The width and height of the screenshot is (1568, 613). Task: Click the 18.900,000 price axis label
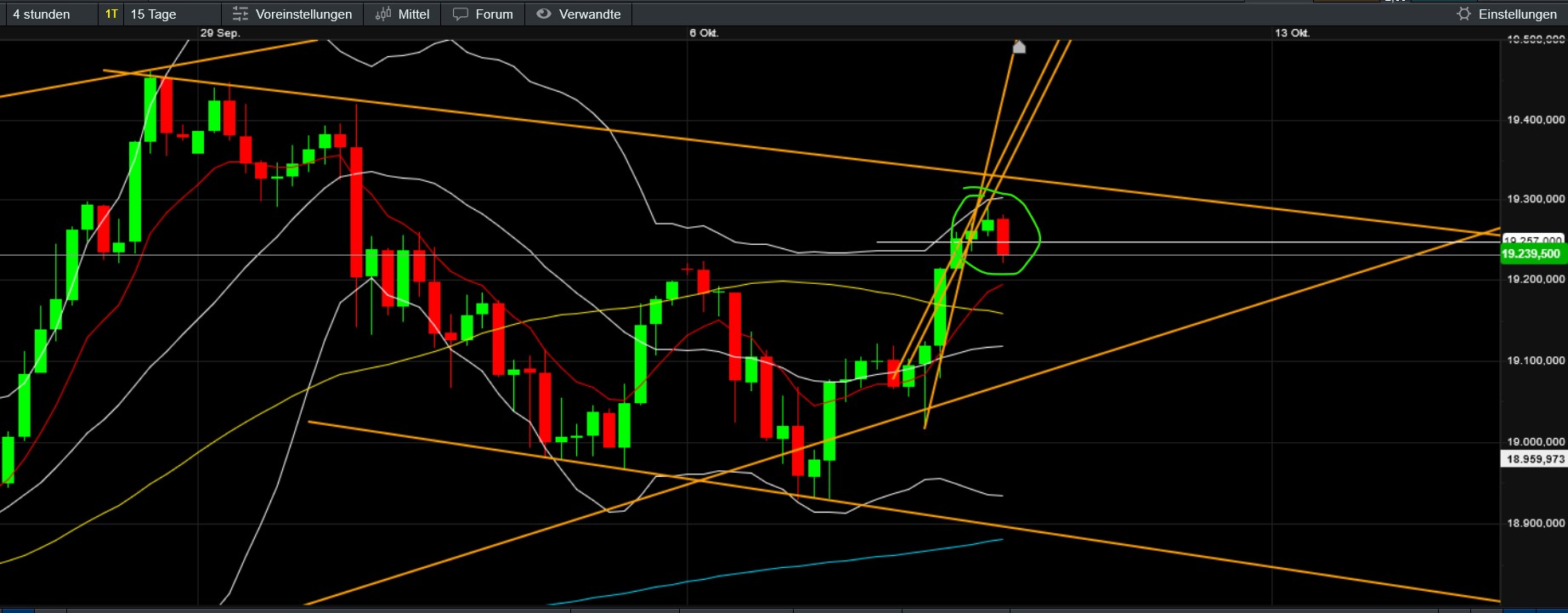click(1536, 523)
